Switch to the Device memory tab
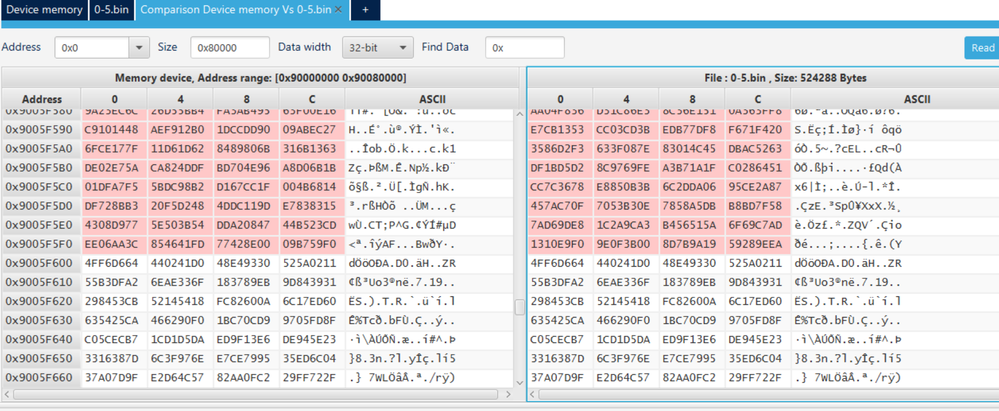 coord(44,10)
